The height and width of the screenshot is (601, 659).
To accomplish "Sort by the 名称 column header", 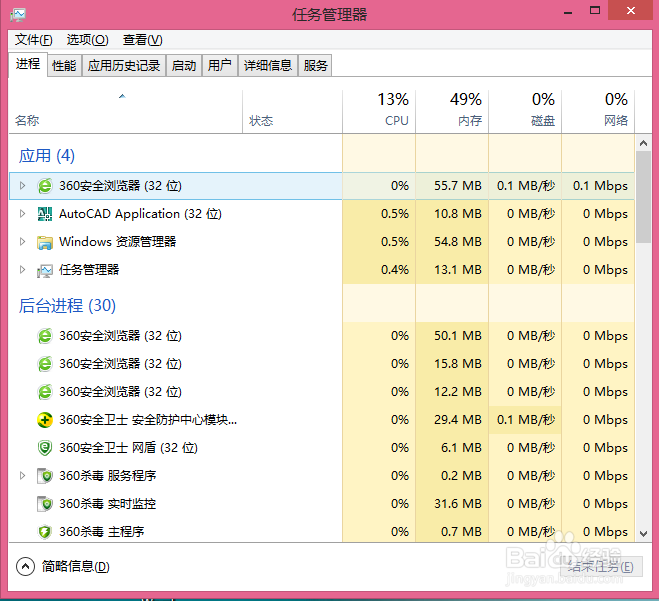I will (126, 111).
